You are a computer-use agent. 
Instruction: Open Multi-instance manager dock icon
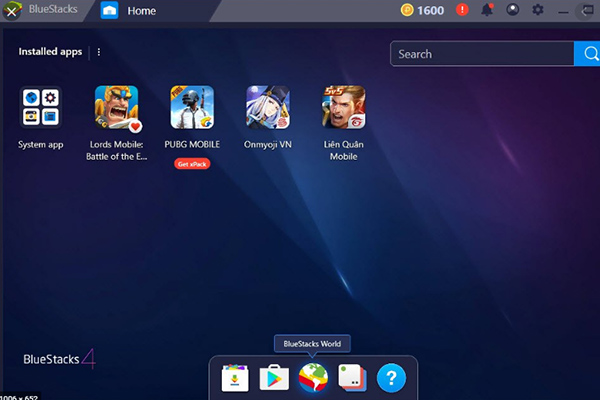tap(352, 378)
